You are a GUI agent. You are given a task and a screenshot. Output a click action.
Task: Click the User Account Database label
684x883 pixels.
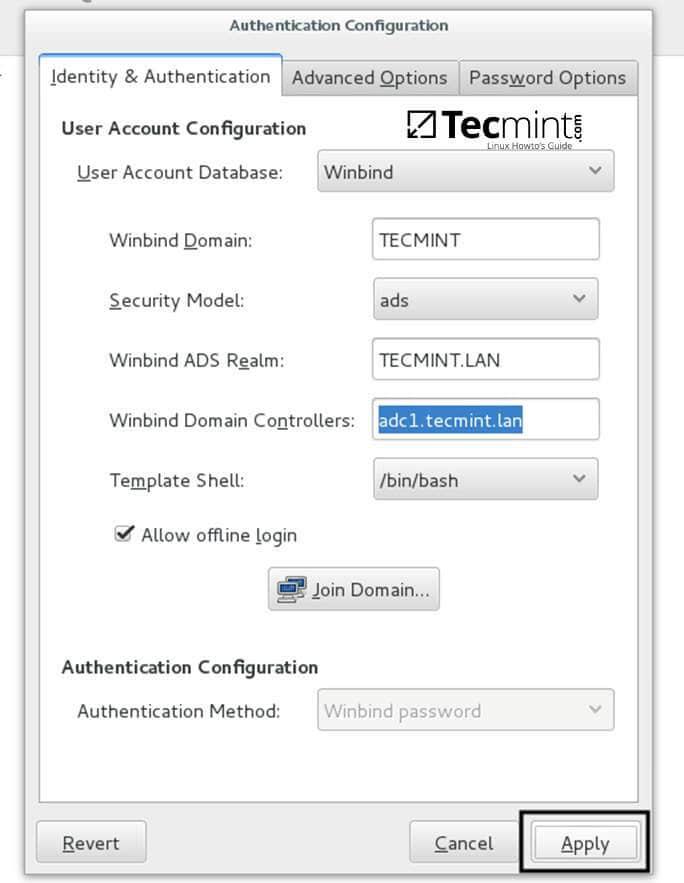(x=180, y=172)
